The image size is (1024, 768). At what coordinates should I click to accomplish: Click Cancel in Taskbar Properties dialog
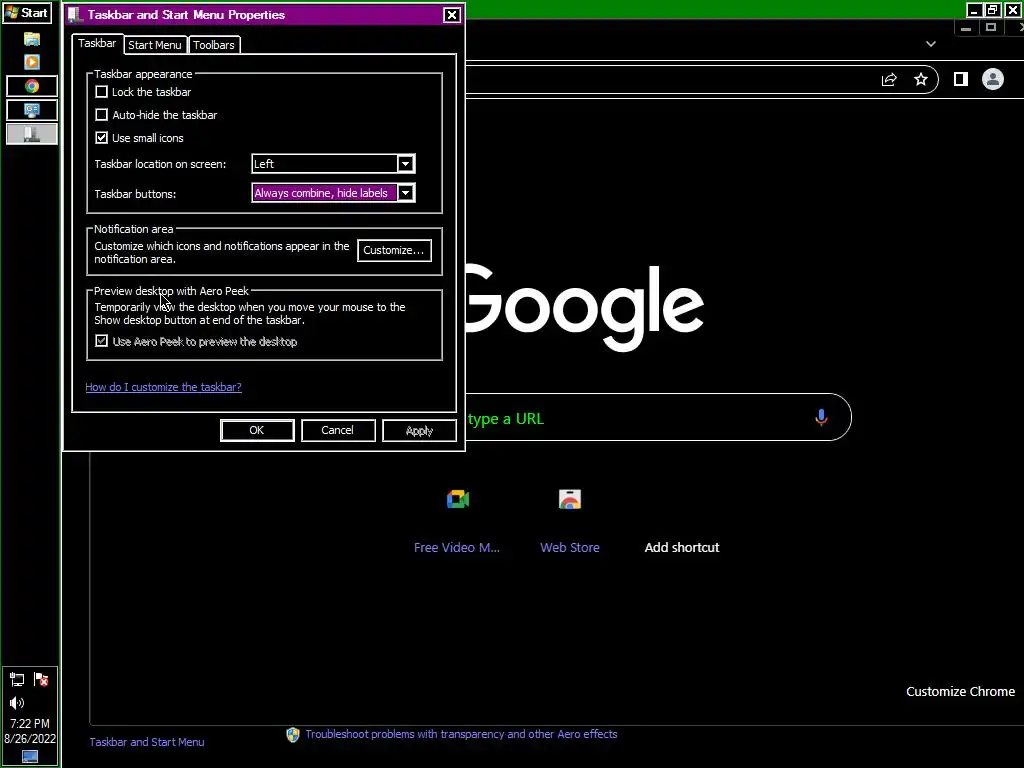tap(338, 430)
